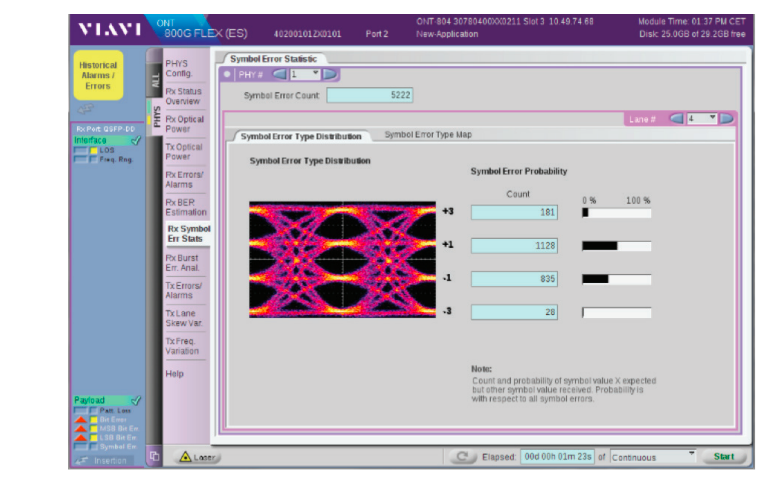Viewport: 784px width, 488px height.
Task: Open Tx Freq. Variation page
Action: (x=182, y=346)
